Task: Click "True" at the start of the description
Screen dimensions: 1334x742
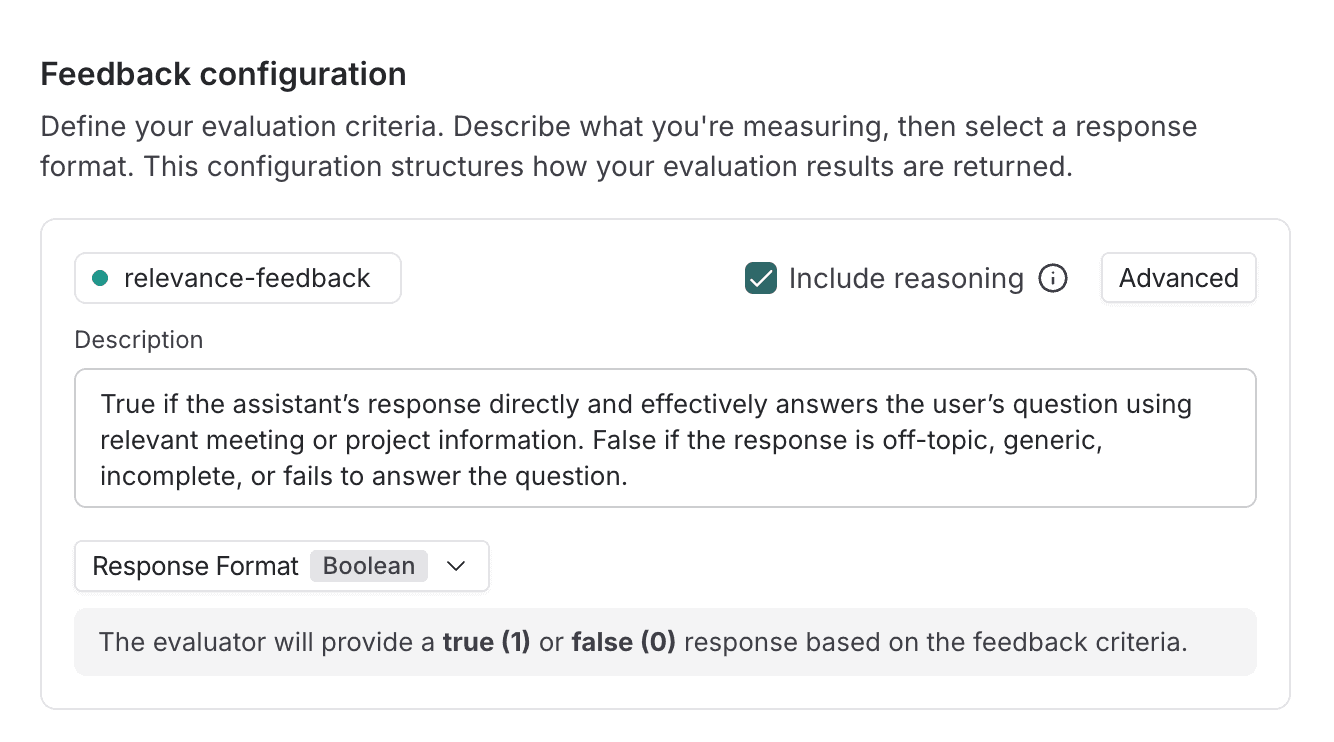Action: click(126, 405)
